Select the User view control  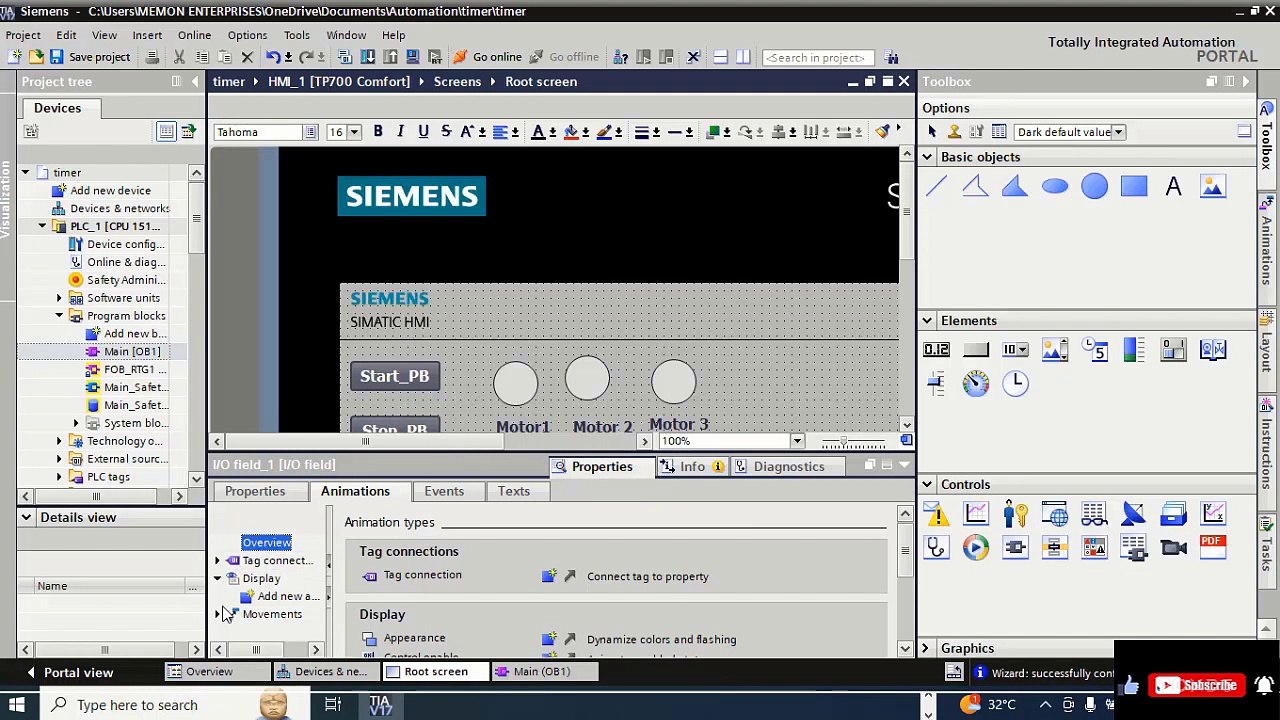coord(1015,514)
